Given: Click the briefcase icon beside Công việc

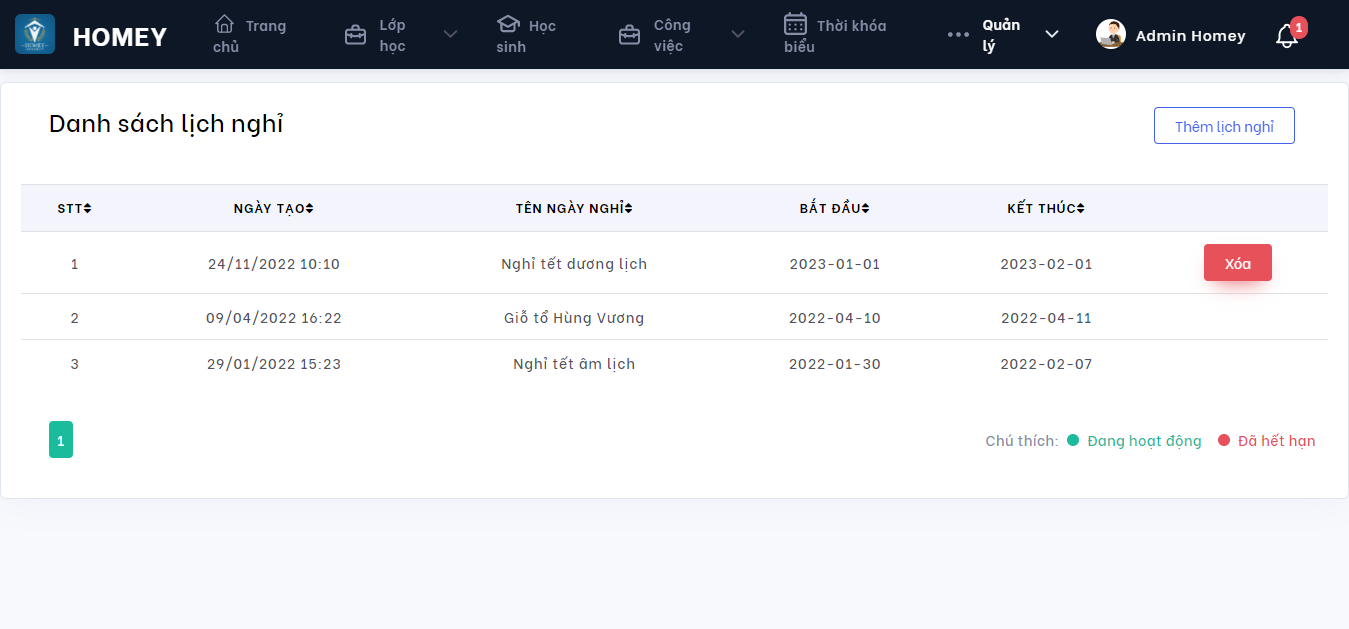Looking at the screenshot, I should tap(629, 35).
